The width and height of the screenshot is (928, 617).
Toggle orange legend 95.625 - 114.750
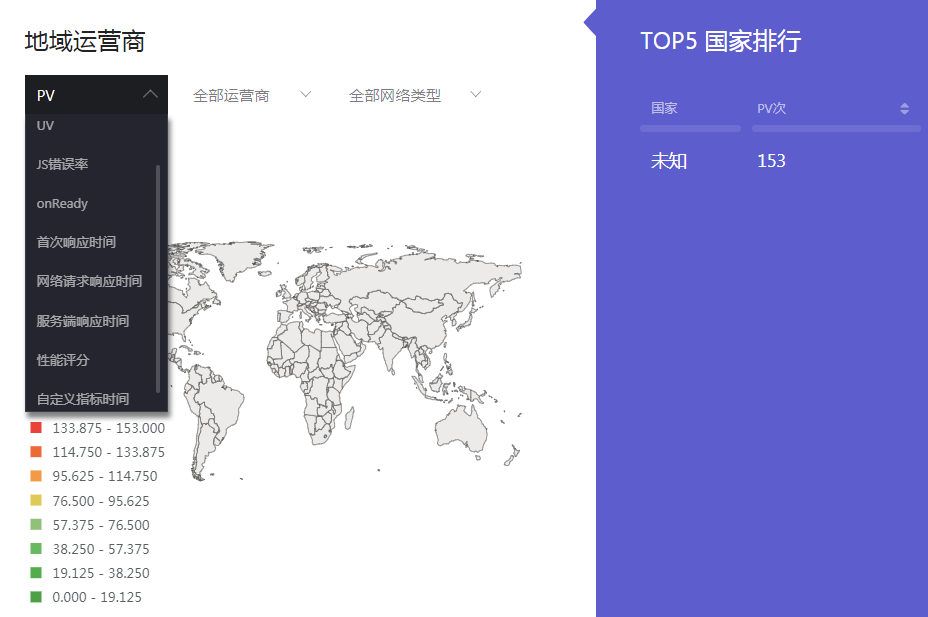94,476
